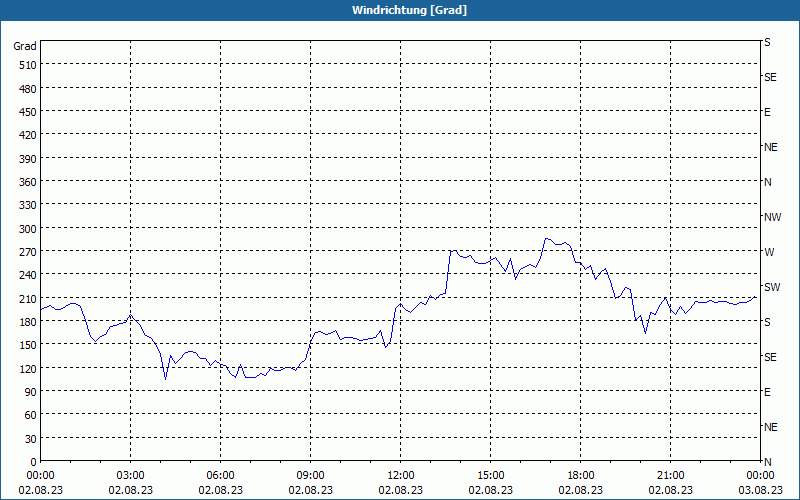Click the 18:00 time label

point(581,476)
